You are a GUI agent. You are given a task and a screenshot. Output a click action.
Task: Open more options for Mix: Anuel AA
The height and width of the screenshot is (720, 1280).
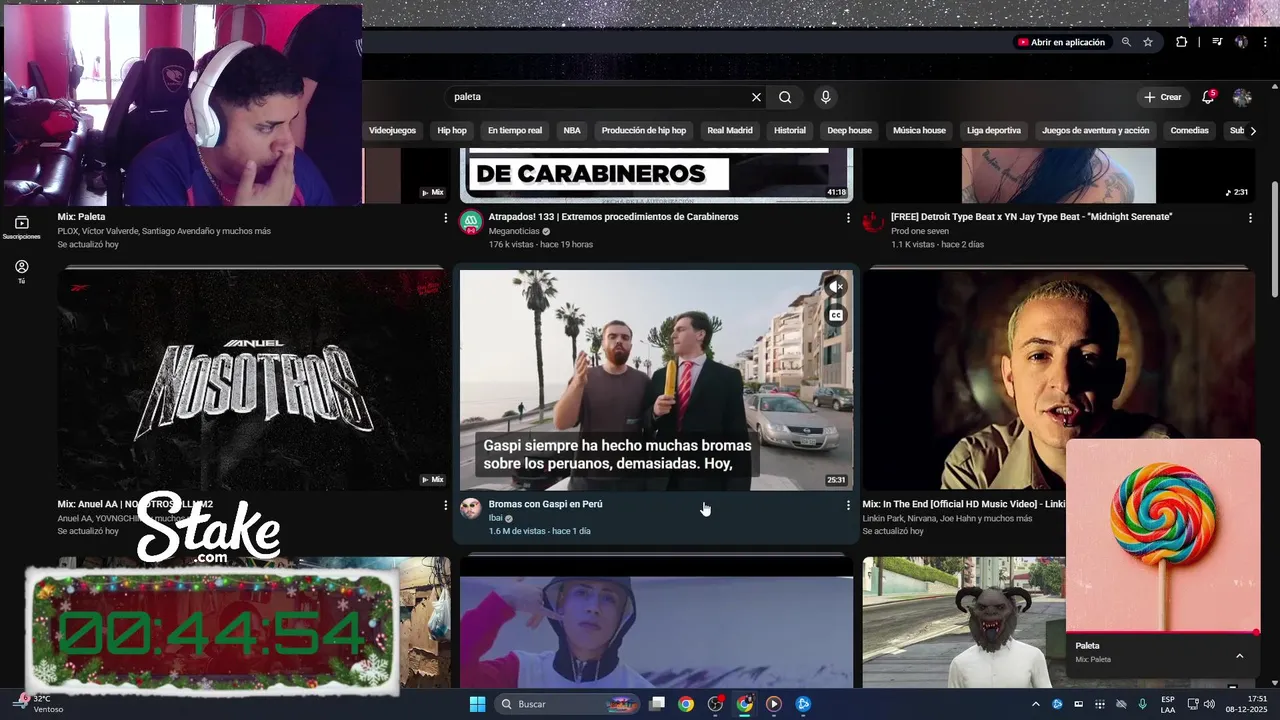445,505
